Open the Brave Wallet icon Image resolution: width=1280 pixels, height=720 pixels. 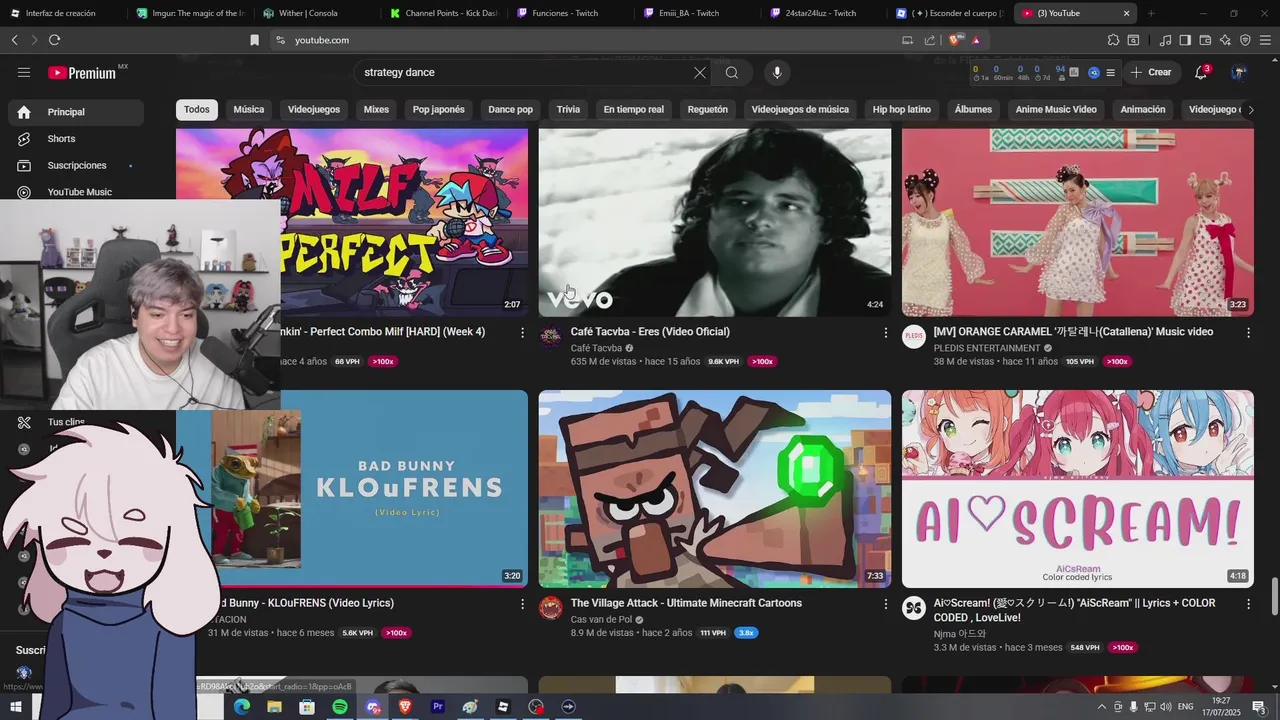tap(1205, 40)
